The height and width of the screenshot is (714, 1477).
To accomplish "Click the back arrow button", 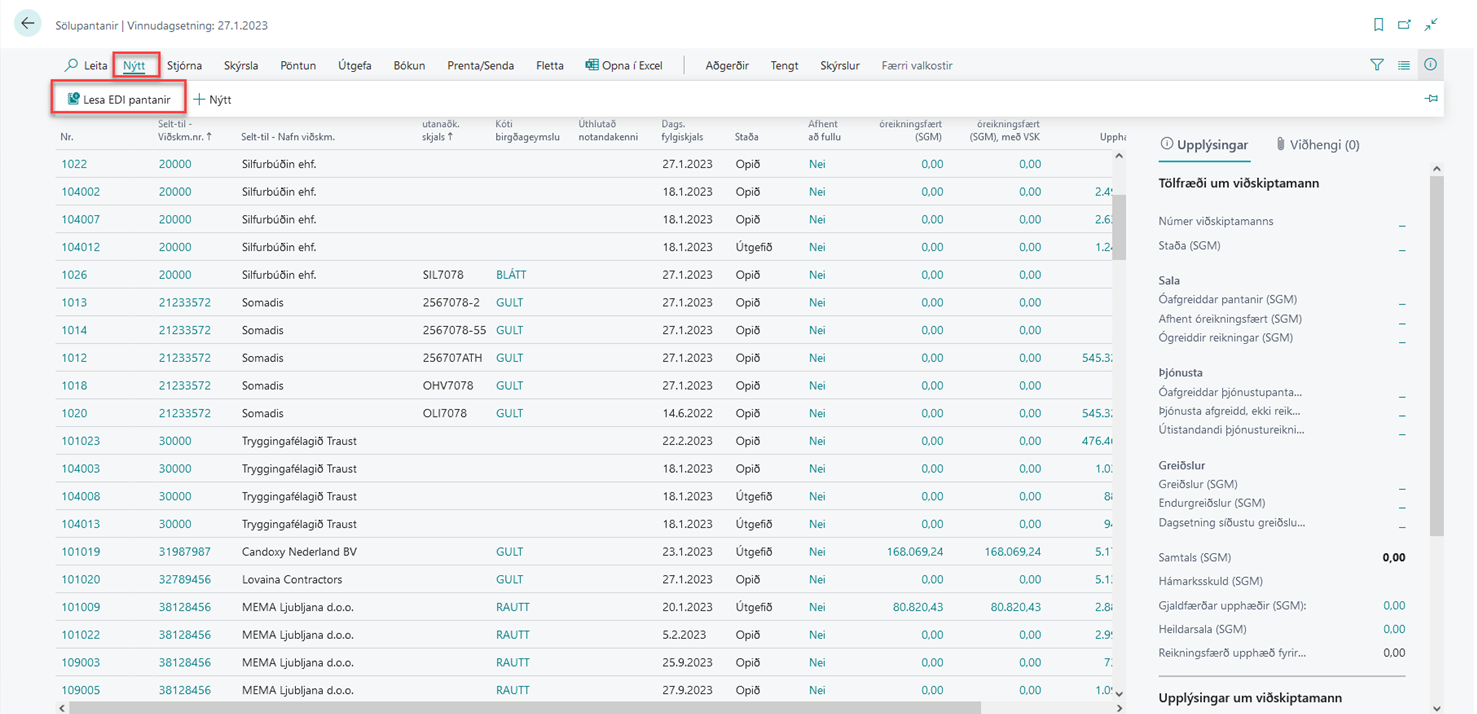I will click(27, 24).
